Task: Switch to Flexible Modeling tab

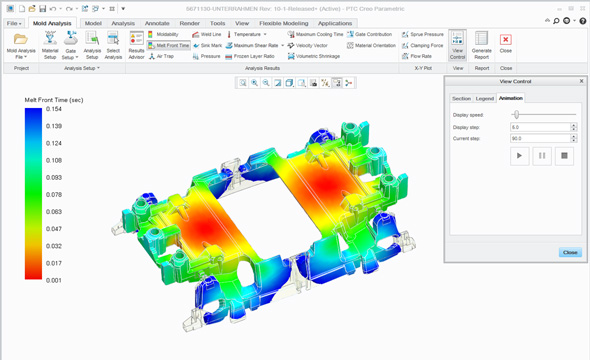Action: [284, 23]
